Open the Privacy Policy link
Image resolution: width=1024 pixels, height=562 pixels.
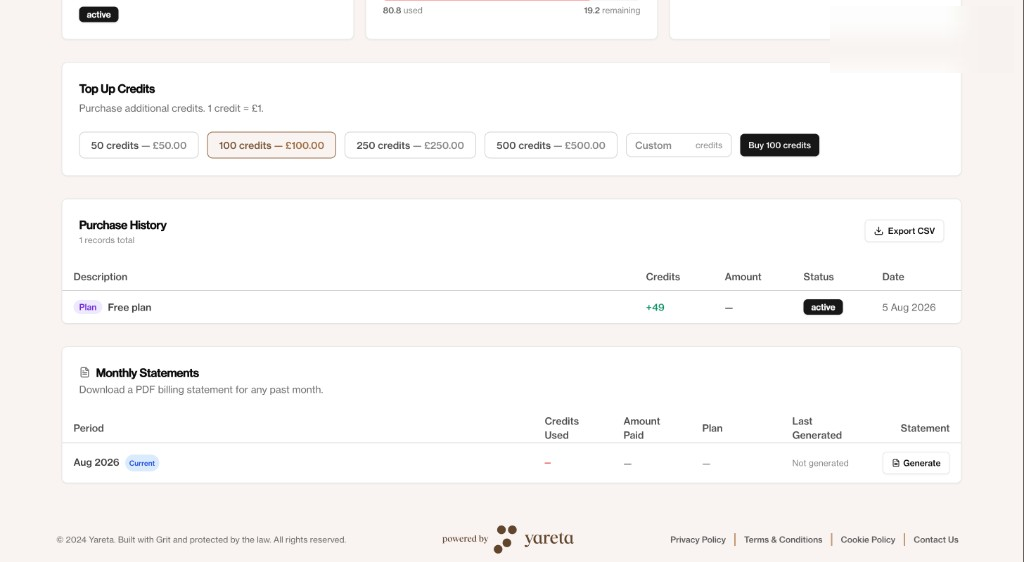697,540
